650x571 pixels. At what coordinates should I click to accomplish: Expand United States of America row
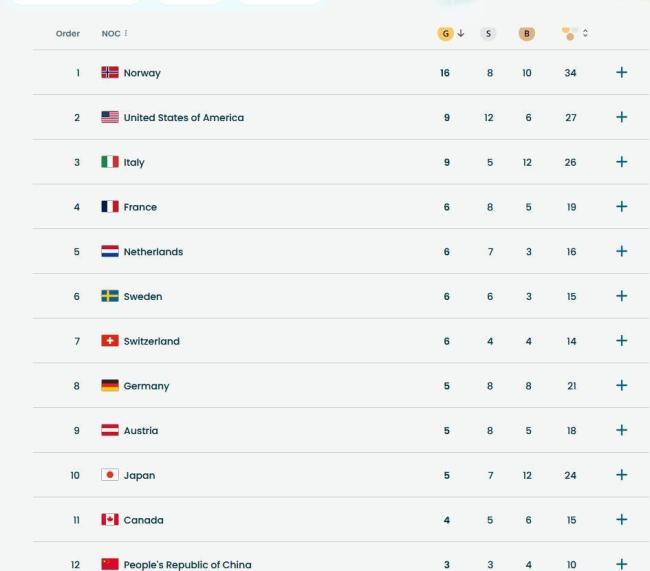622,117
